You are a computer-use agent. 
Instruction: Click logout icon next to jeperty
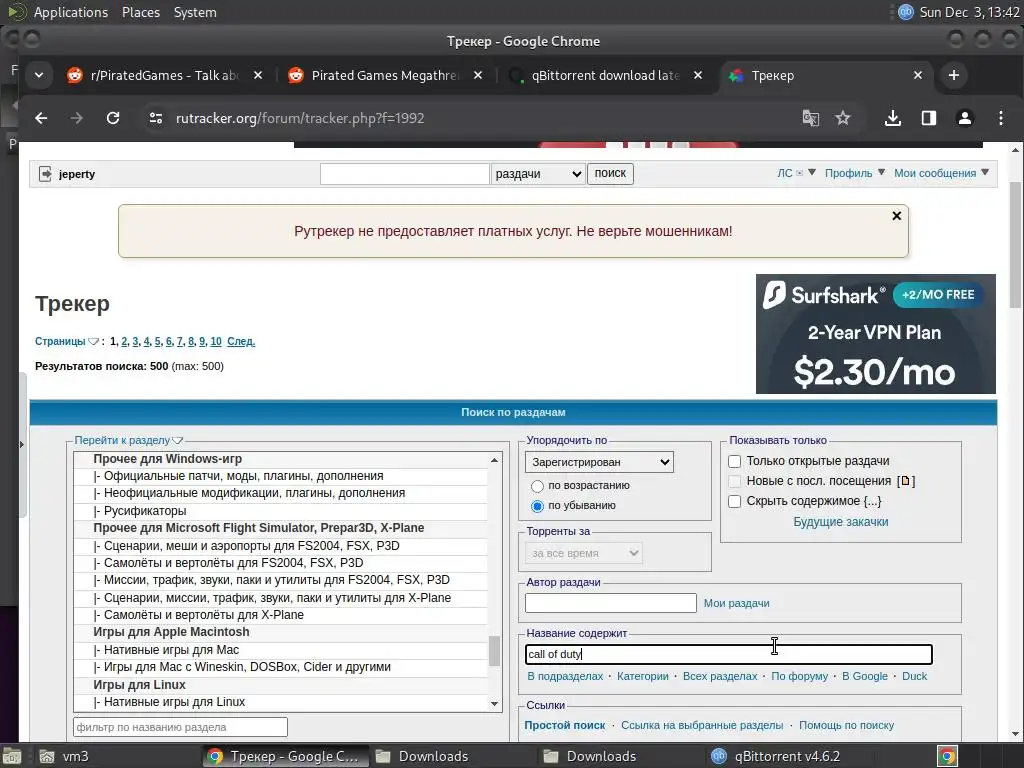tap(45, 174)
